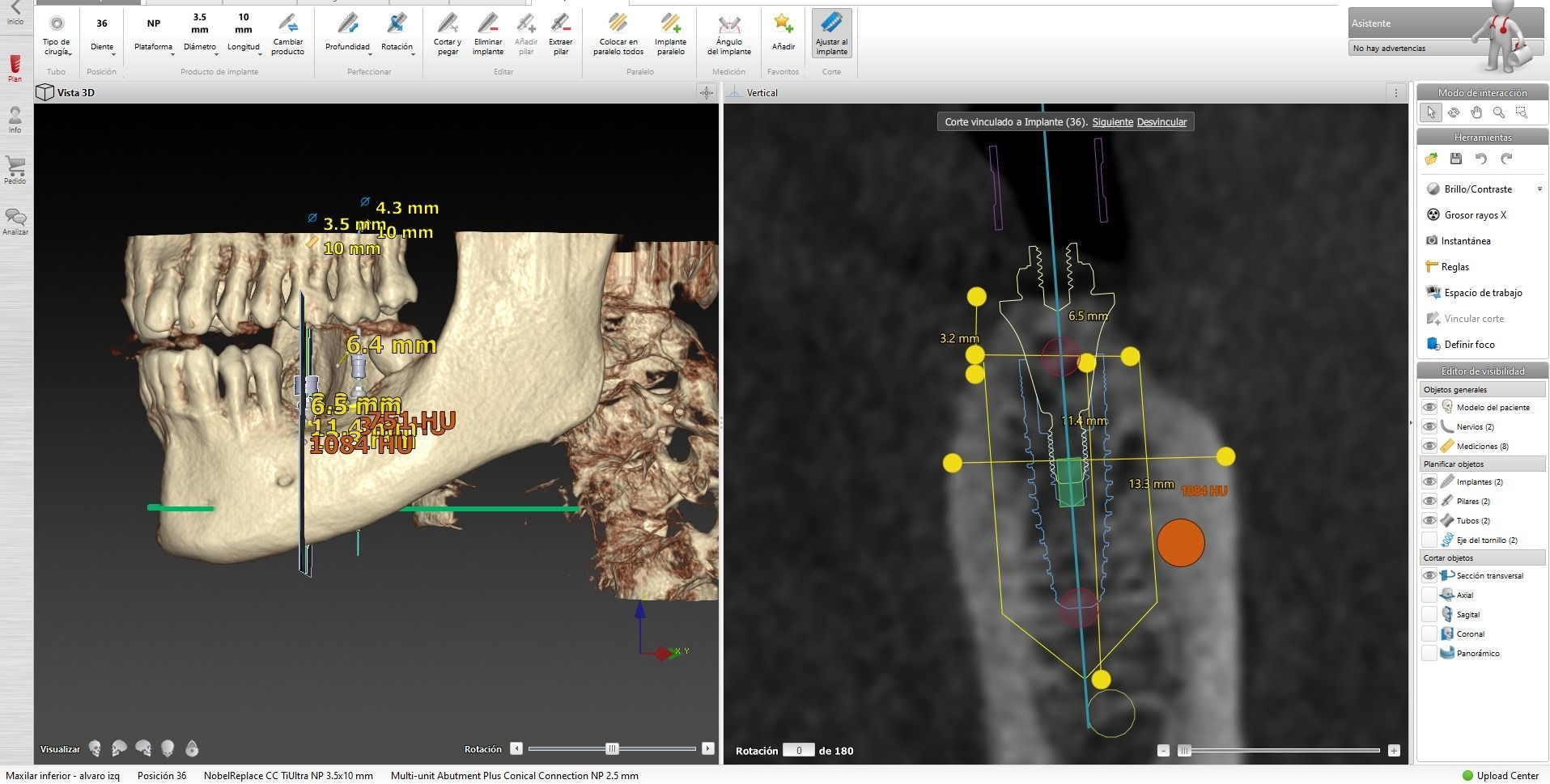Click the Desvincular link above the slice

pos(1161,121)
